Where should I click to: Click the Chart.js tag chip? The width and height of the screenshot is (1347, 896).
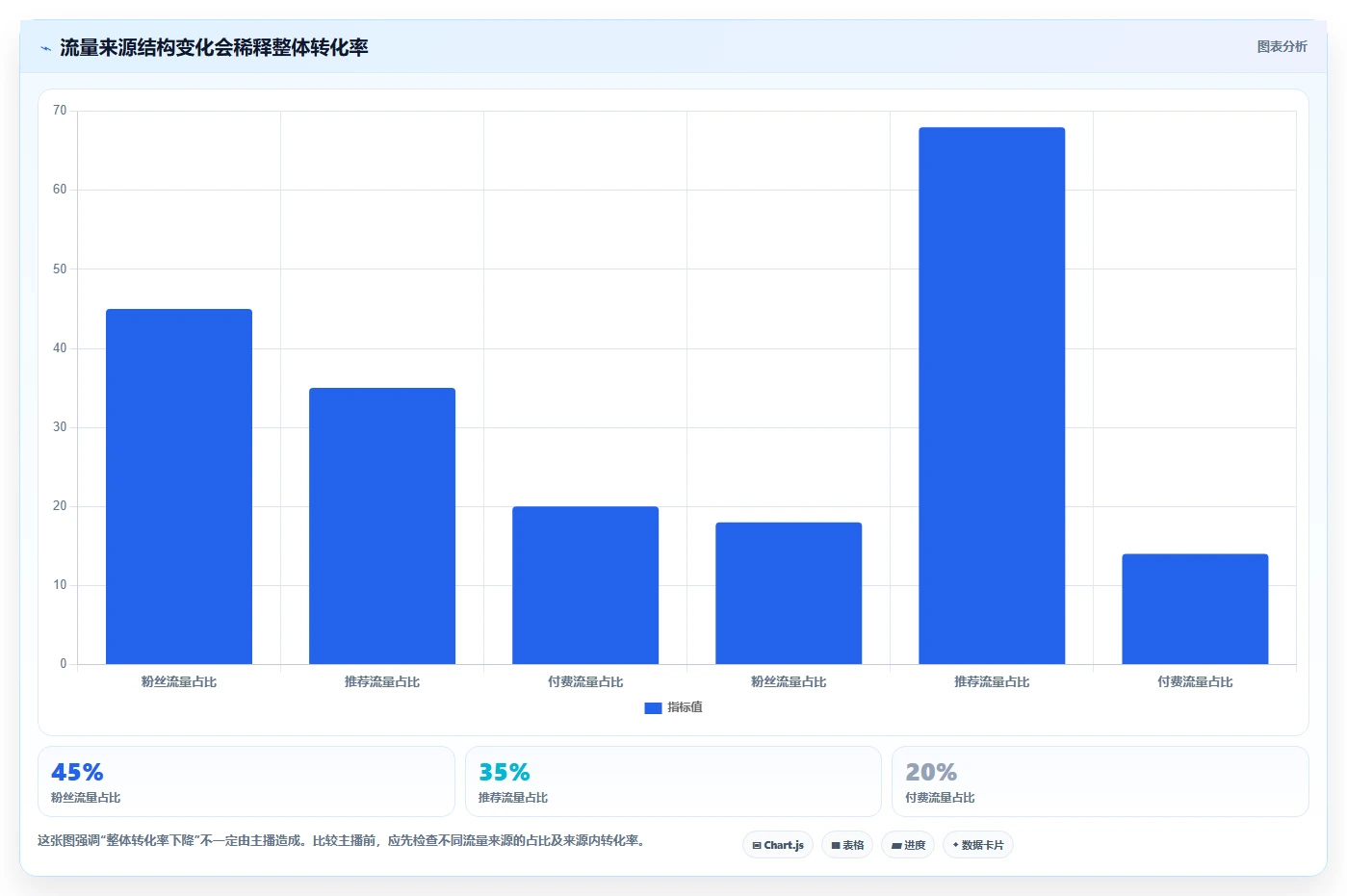(x=778, y=845)
